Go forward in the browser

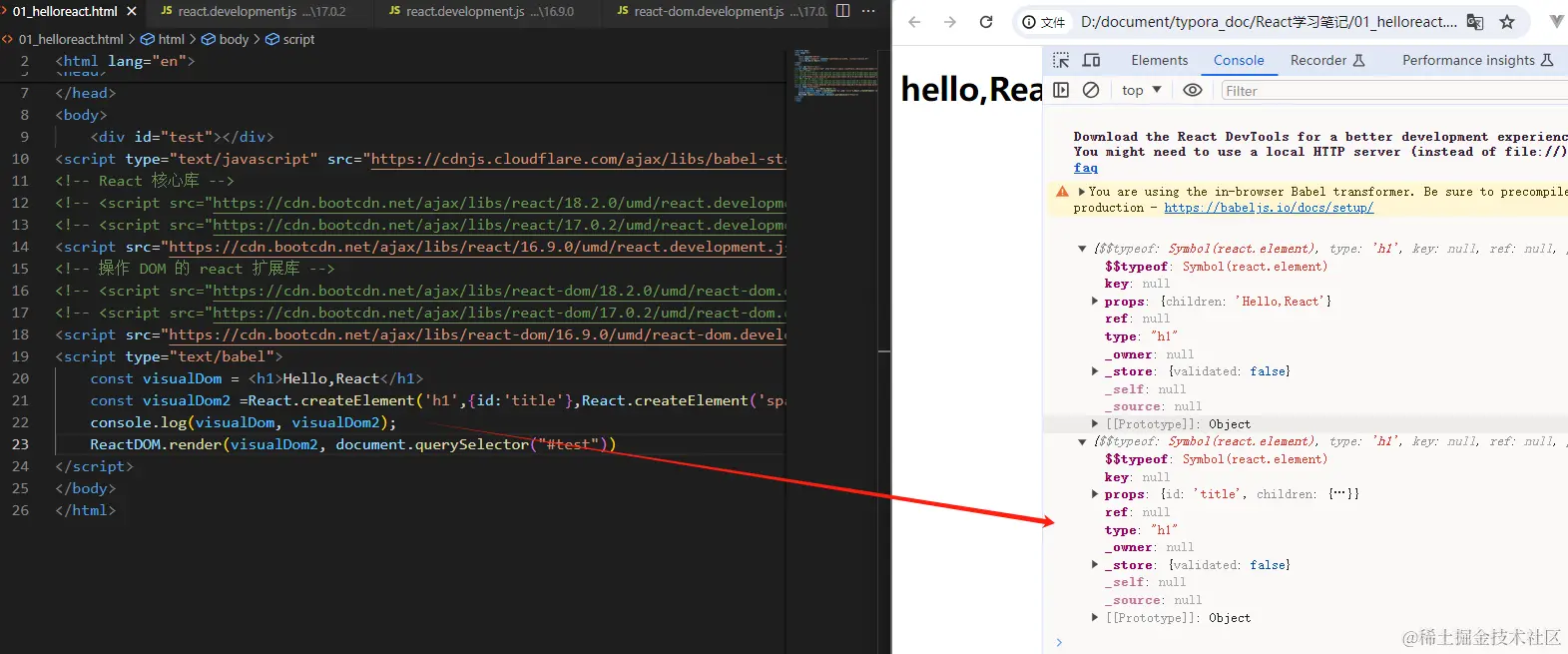coord(950,21)
